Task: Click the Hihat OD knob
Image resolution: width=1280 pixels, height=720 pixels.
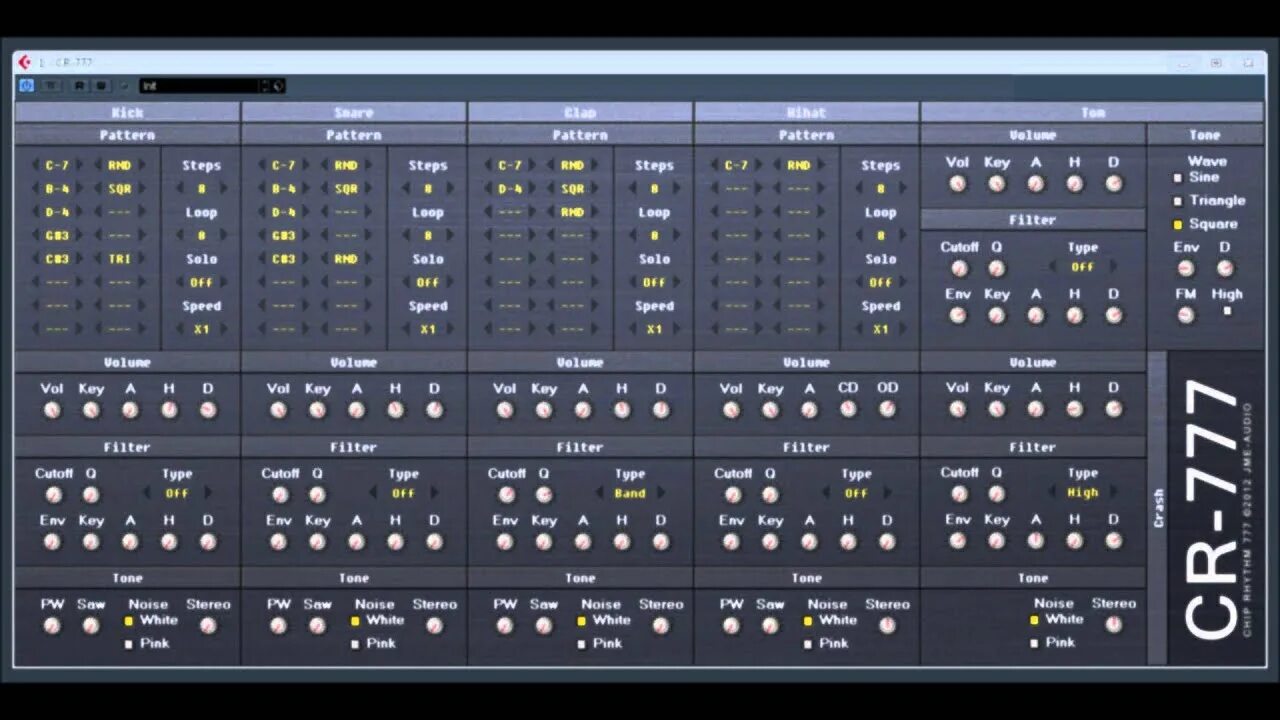Action: tap(887, 409)
